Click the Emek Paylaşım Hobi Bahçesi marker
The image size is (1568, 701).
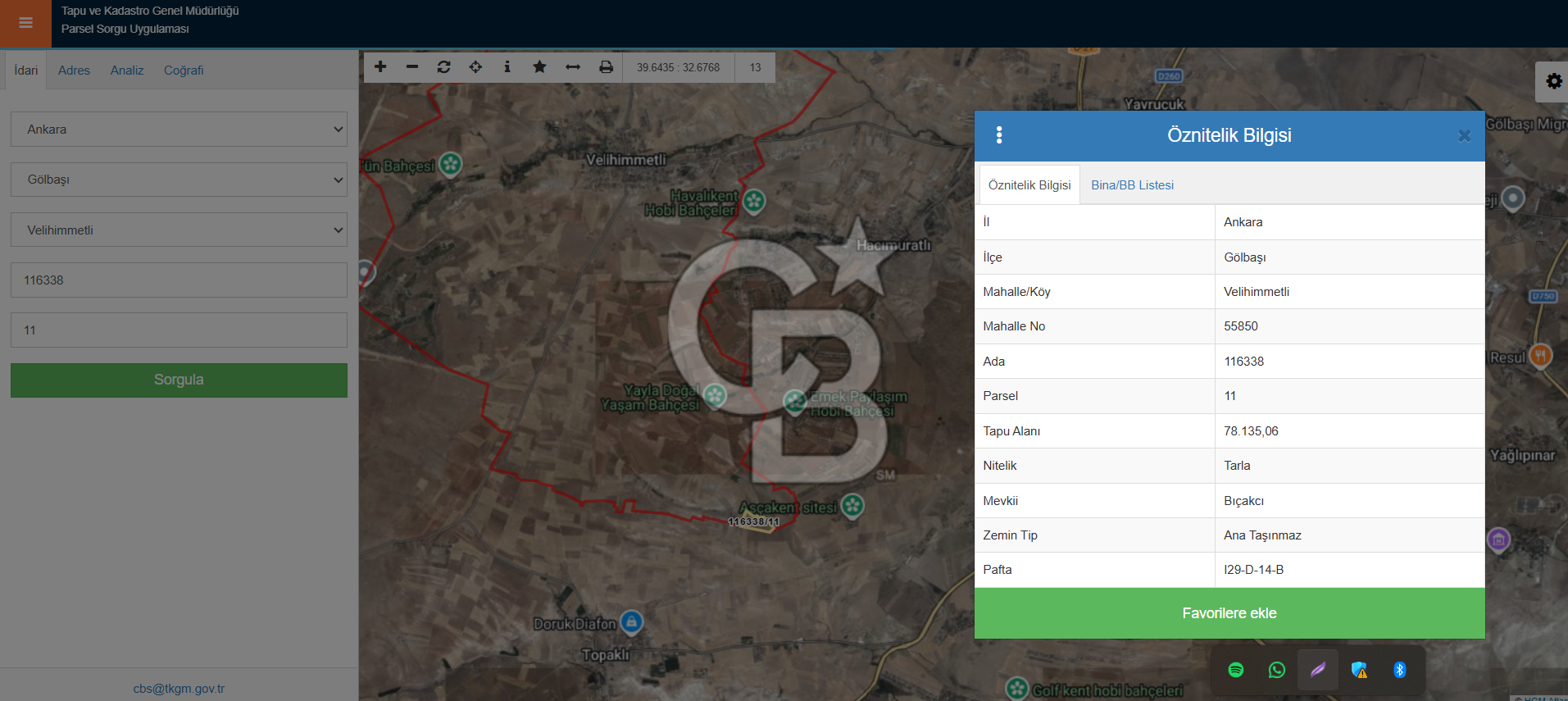(x=795, y=402)
